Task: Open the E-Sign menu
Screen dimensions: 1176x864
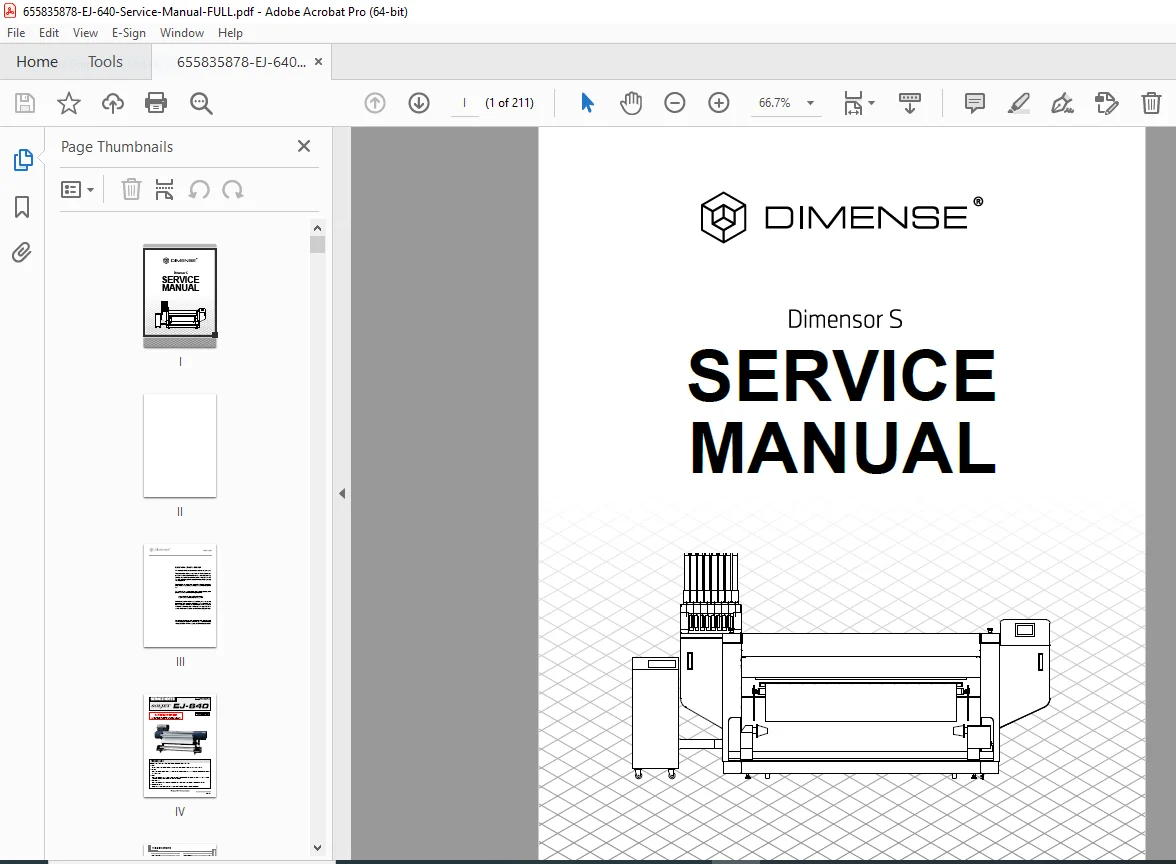Action: click(128, 33)
